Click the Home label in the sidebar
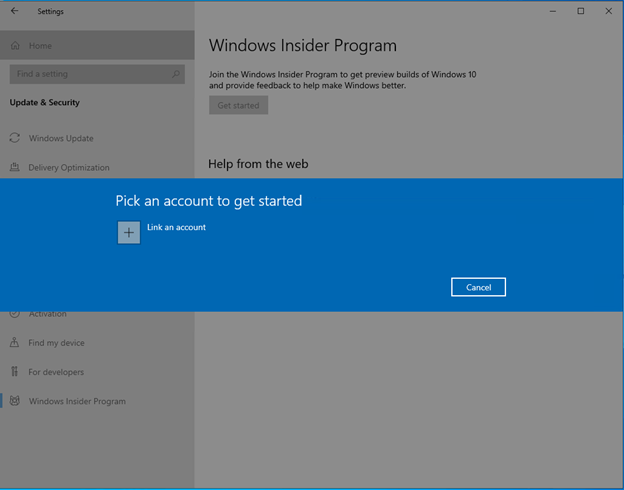The height and width of the screenshot is (490, 624). click(40, 46)
